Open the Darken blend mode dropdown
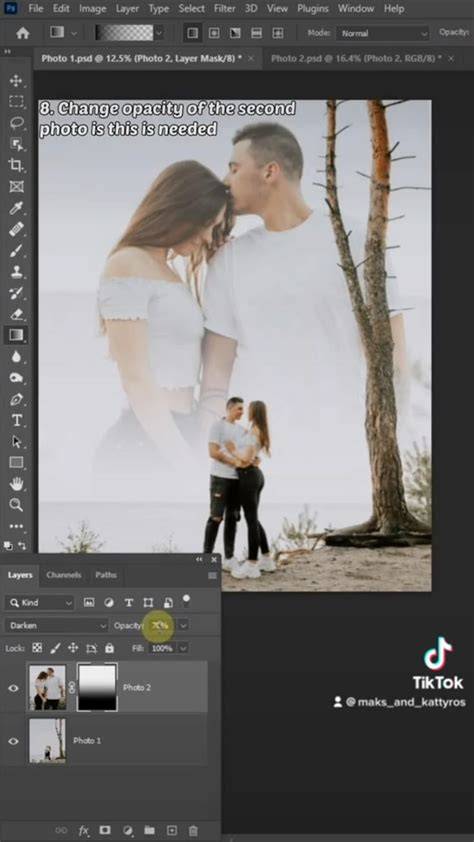 [56, 626]
